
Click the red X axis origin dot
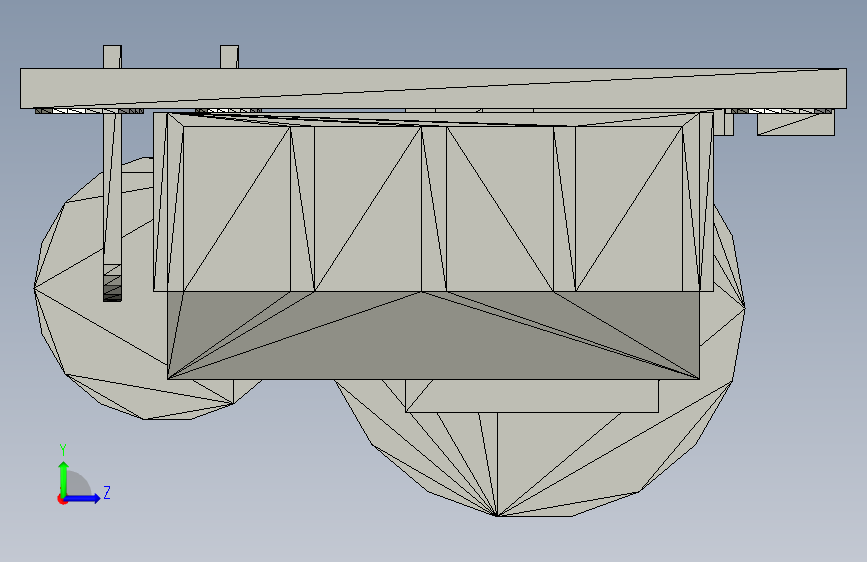(62, 499)
